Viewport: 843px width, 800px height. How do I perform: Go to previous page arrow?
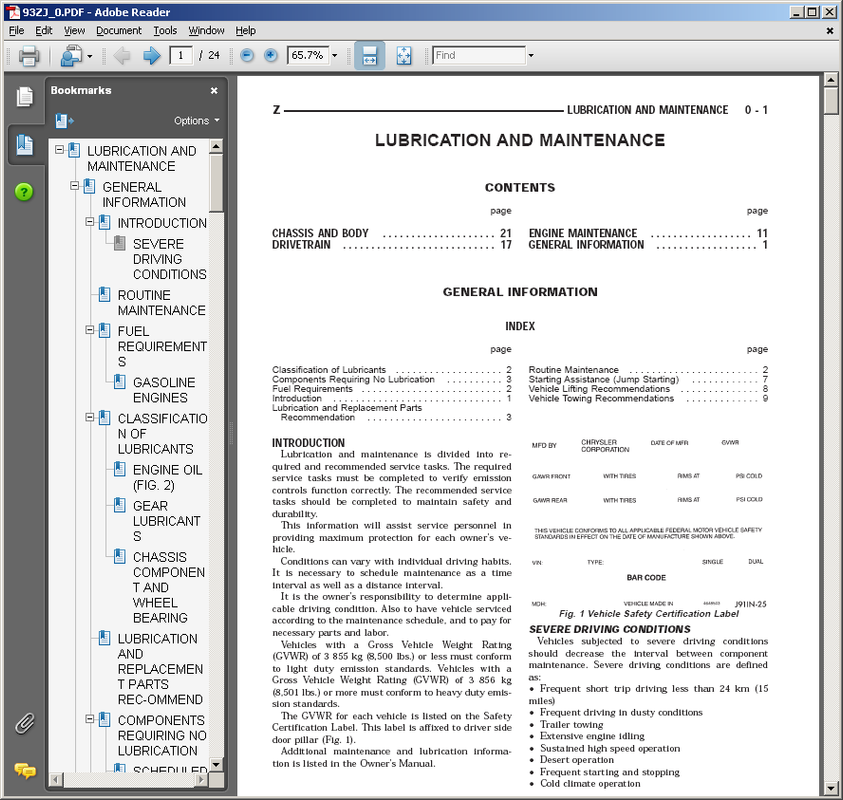[122, 55]
